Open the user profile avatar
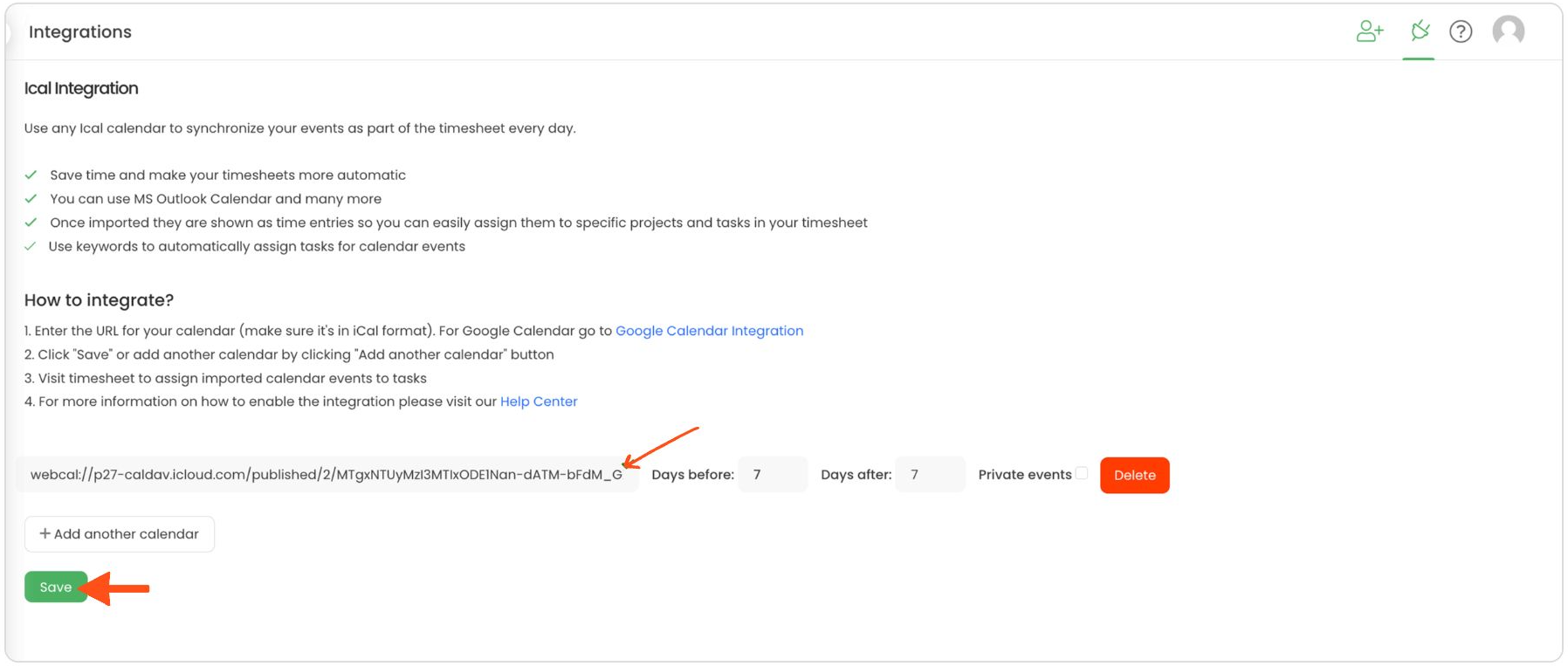The image size is (1568, 666). pyautogui.click(x=1509, y=31)
